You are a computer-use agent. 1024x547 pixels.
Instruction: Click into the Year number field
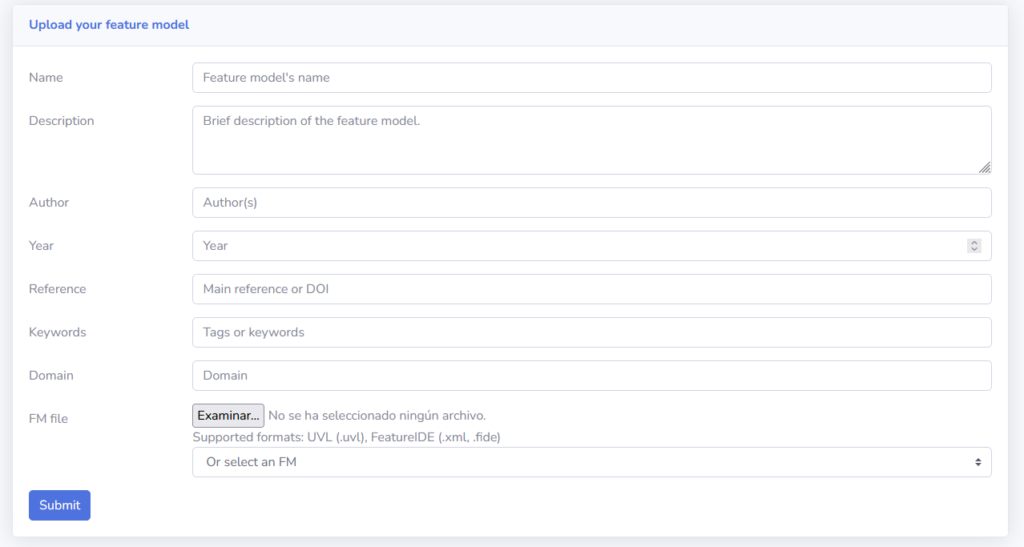[x=580, y=246]
